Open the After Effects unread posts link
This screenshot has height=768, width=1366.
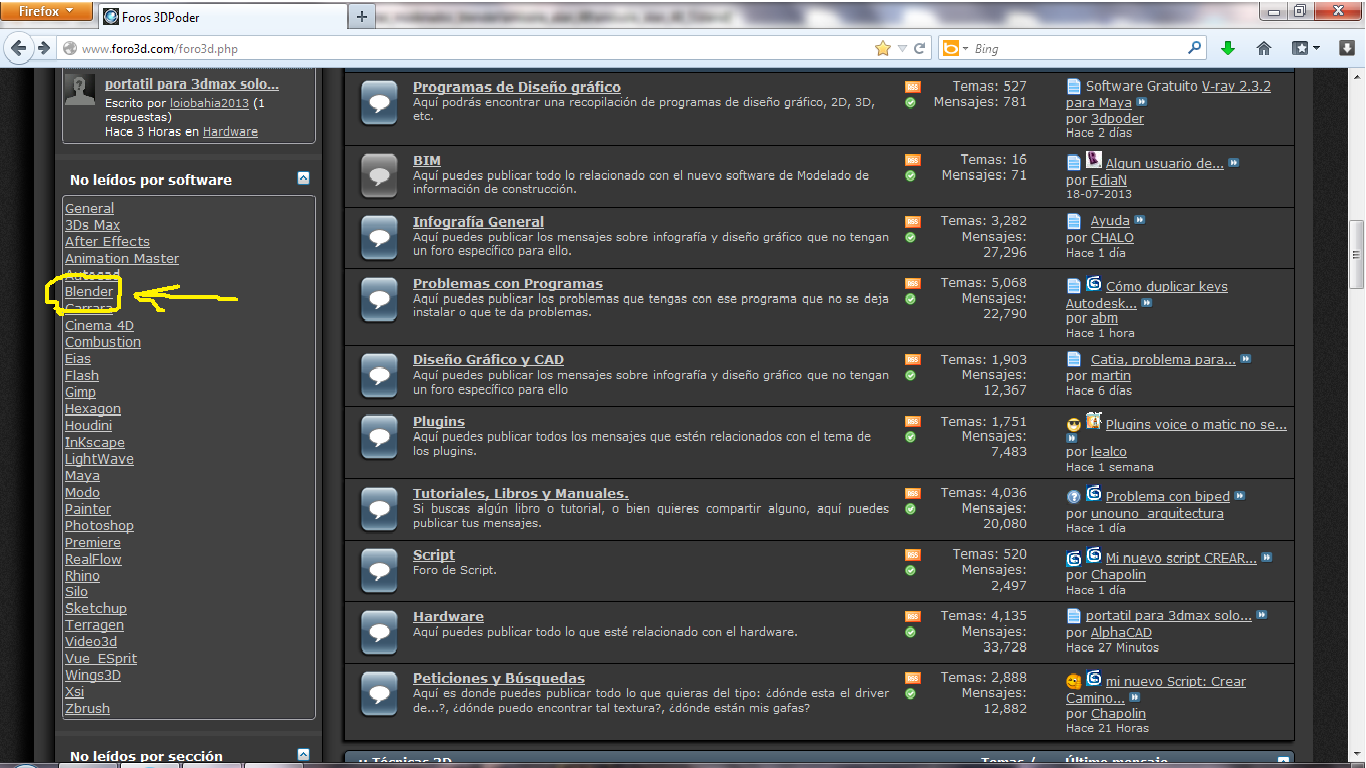point(107,242)
